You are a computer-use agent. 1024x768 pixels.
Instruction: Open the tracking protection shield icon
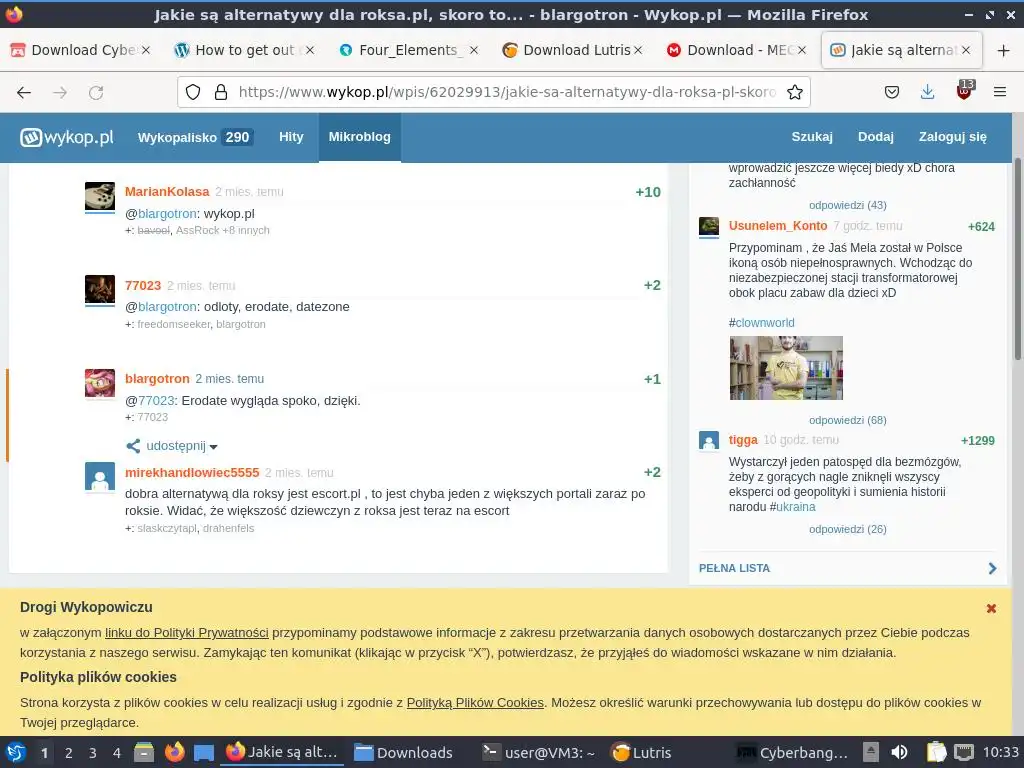pos(193,92)
